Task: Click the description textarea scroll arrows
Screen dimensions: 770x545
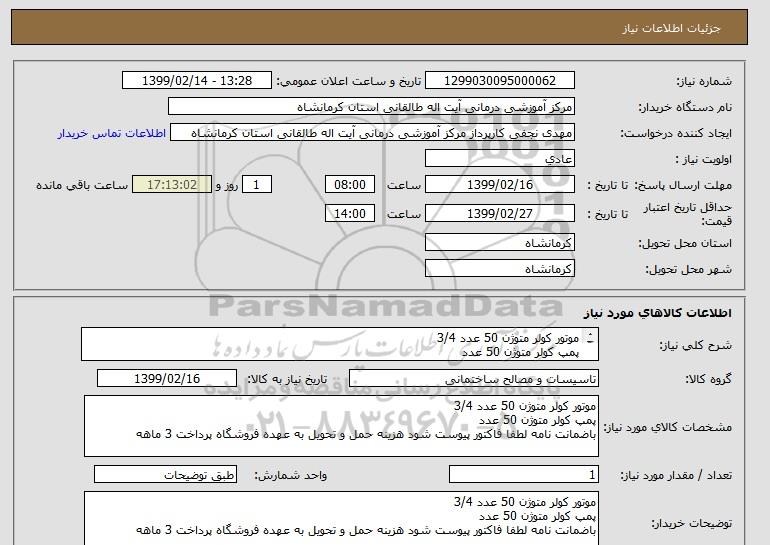Action: coord(590,338)
